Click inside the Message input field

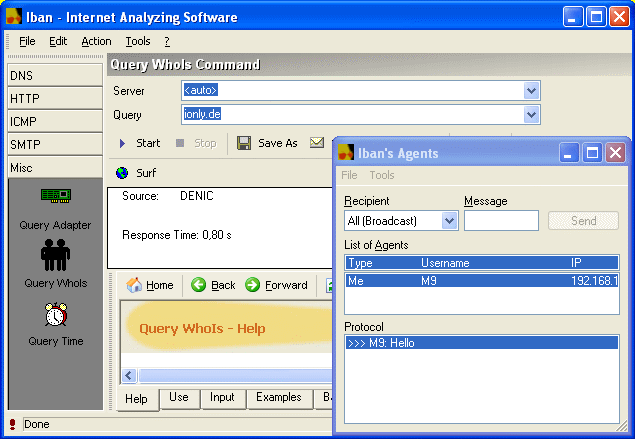(501, 221)
